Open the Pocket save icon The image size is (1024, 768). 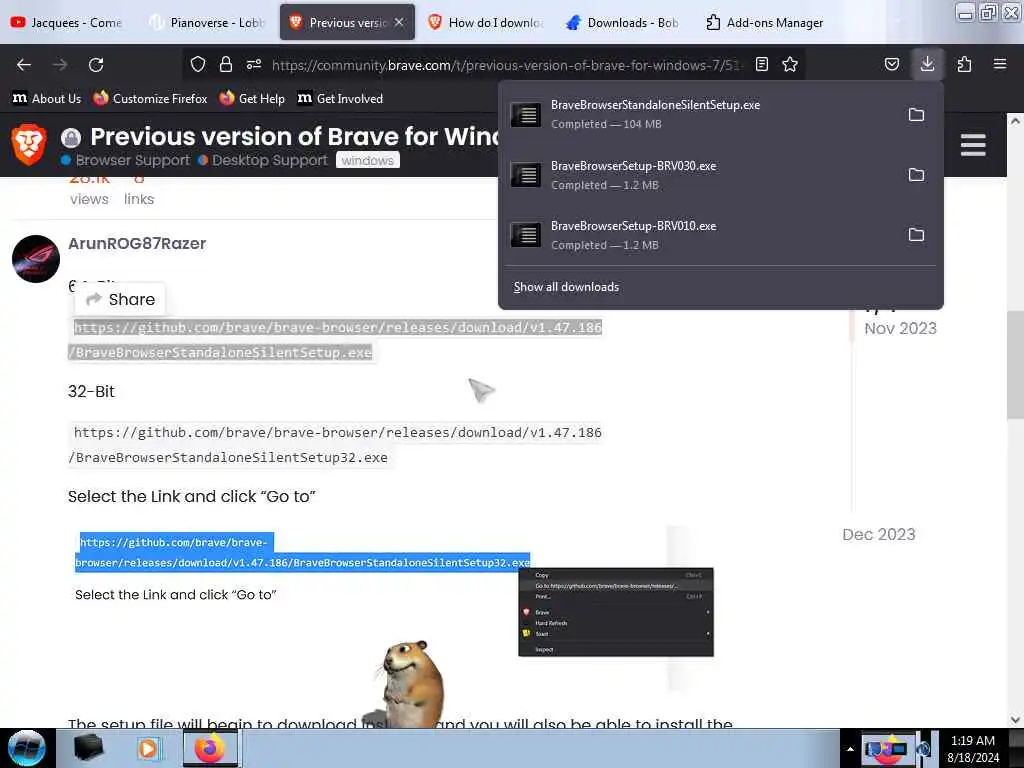891,64
